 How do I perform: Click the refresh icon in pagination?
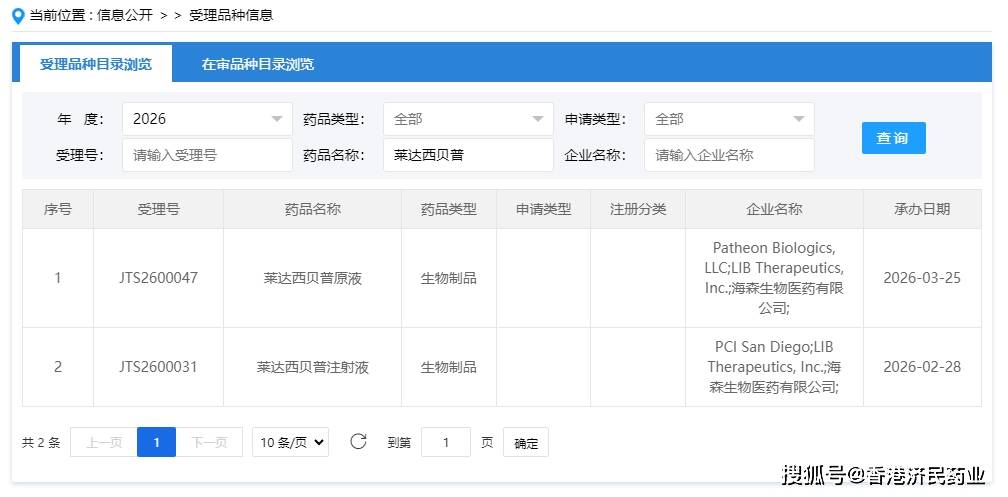coord(358,441)
